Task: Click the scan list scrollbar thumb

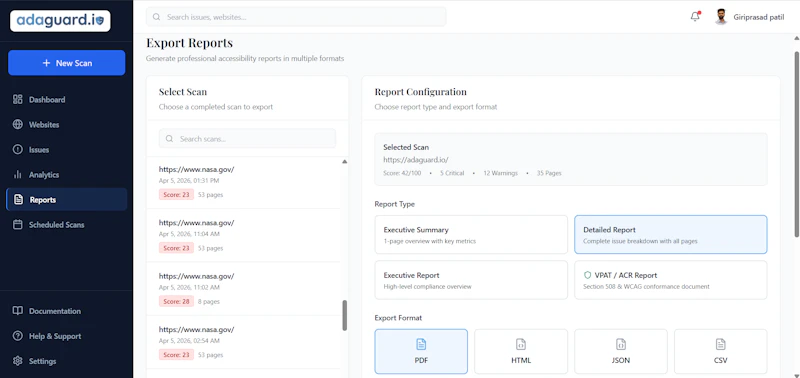Action: [344, 315]
